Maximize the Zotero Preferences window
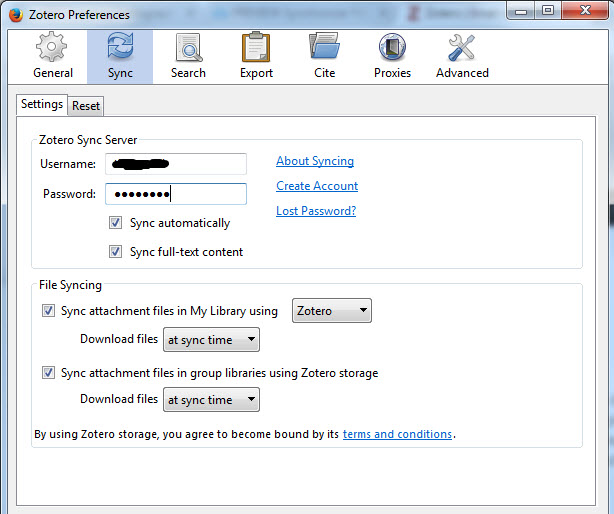The height and width of the screenshot is (514, 614). [x=548, y=11]
